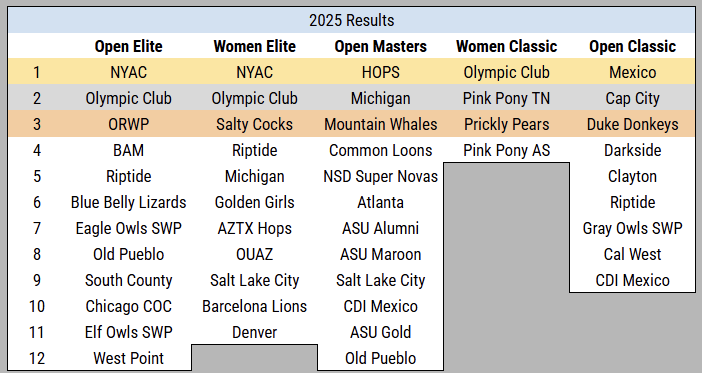Click the Barcelona Lions cell
The height and width of the screenshot is (373, 702).
coord(255,306)
